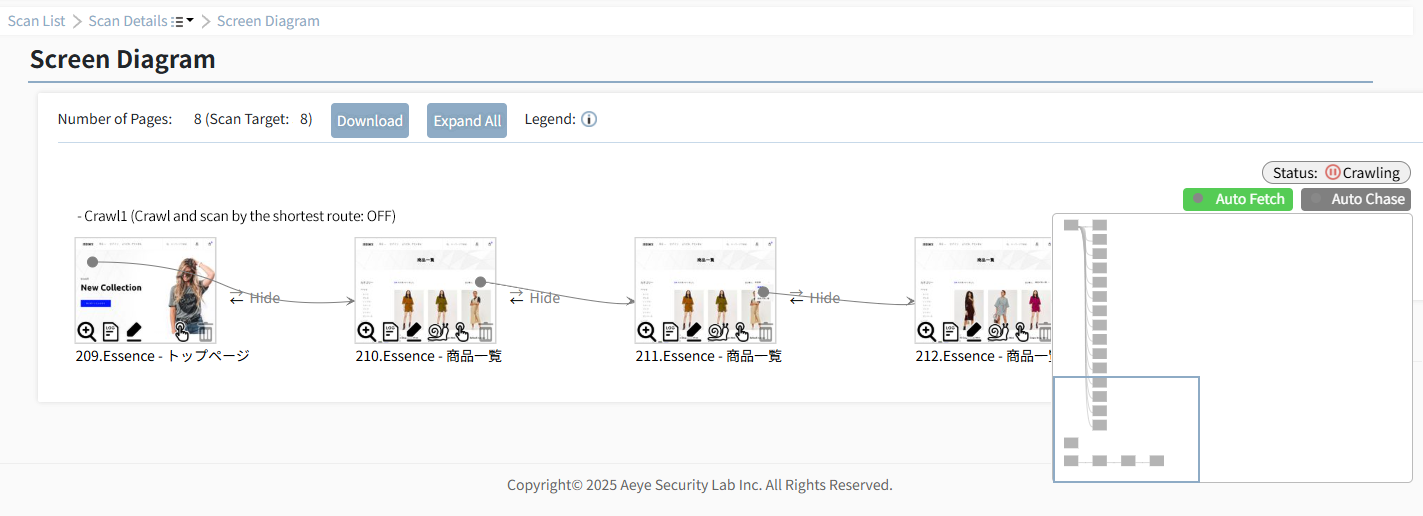
Task: Click the trash delete icon on page 211
Action: [765, 332]
